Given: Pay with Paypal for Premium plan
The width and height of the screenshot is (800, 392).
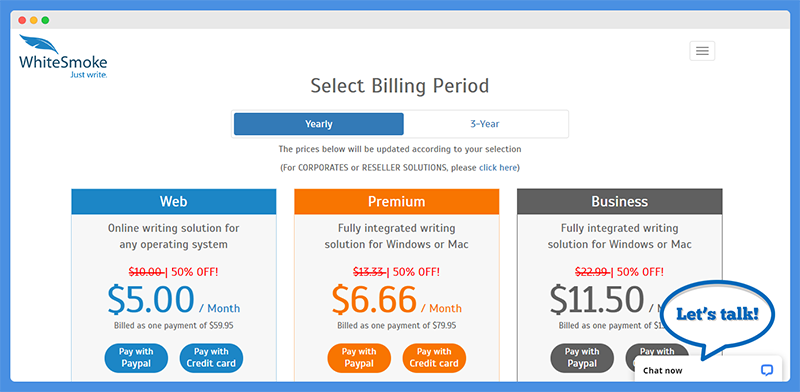Looking at the screenshot, I should coord(359,358).
